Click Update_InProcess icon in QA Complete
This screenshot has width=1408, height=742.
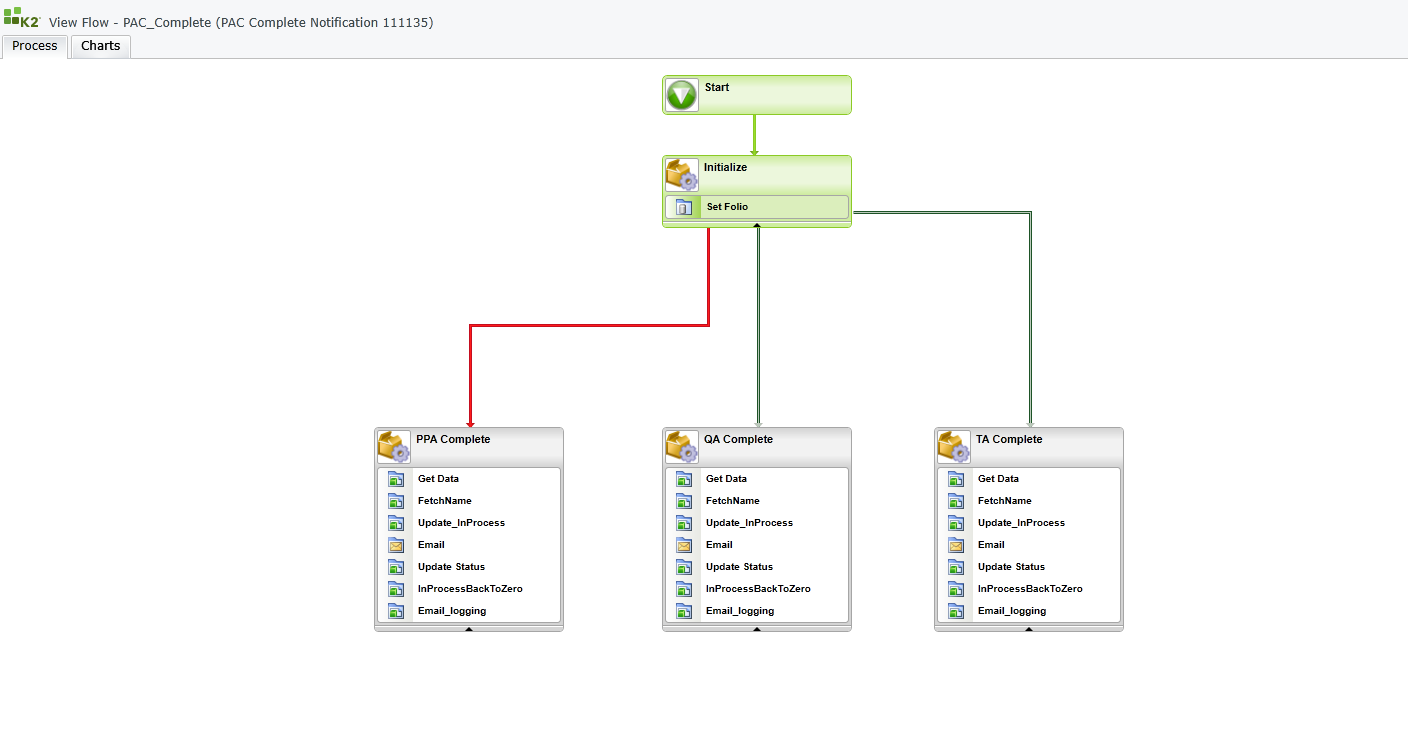pos(684,523)
